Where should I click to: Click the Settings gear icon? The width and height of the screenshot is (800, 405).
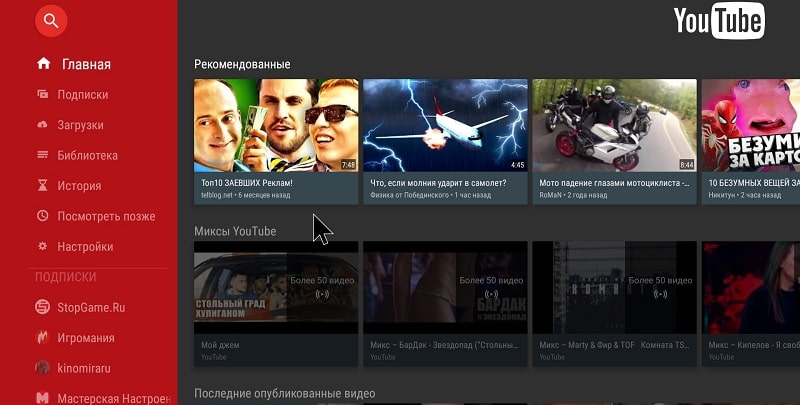[43, 246]
